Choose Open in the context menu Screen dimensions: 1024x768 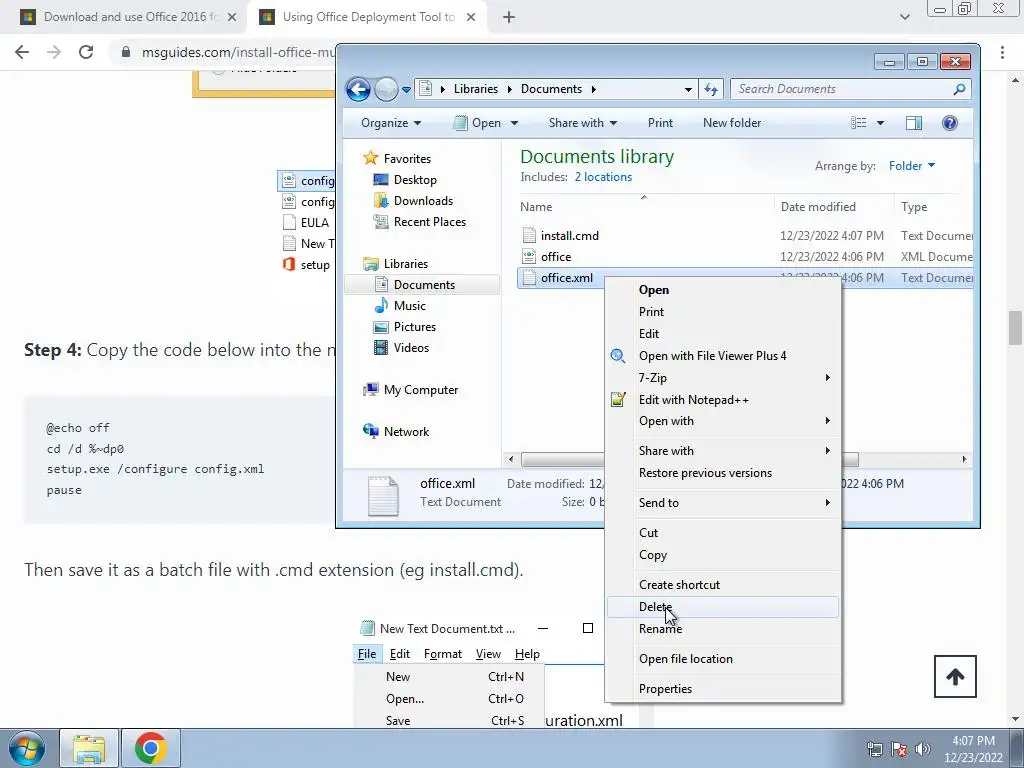723,290
